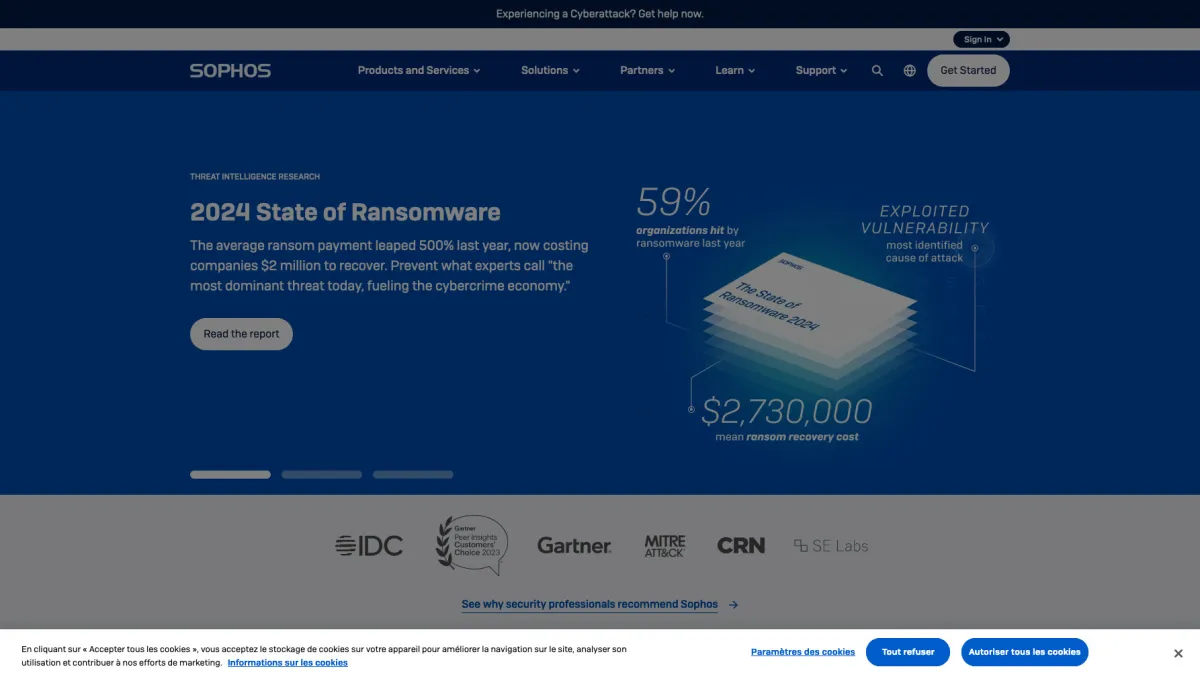Click Read the report button

pyautogui.click(x=241, y=334)
